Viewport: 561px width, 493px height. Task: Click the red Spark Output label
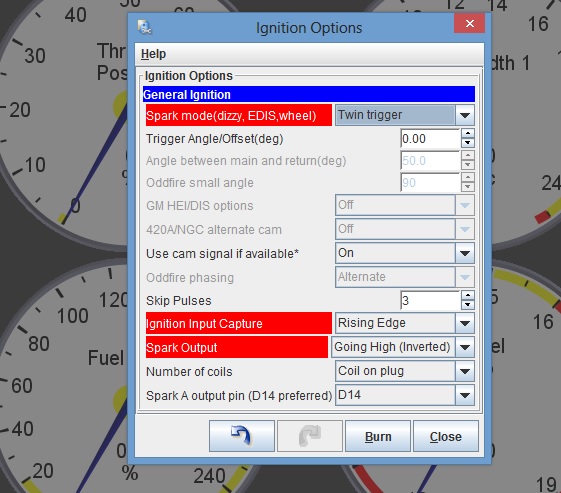click(237, 347)
